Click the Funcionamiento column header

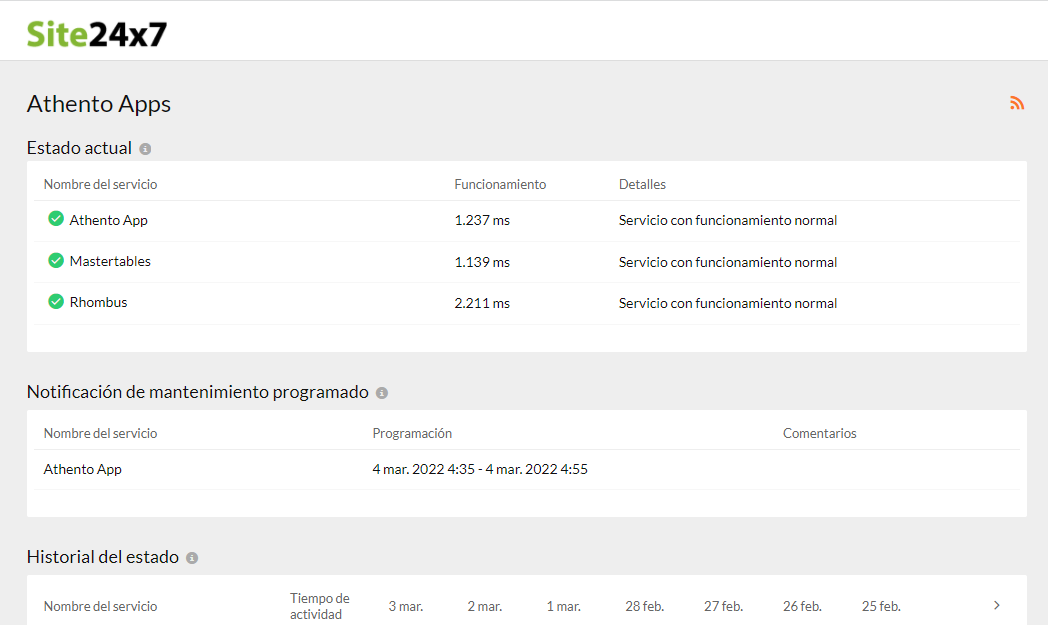click(x=500, y=184)
